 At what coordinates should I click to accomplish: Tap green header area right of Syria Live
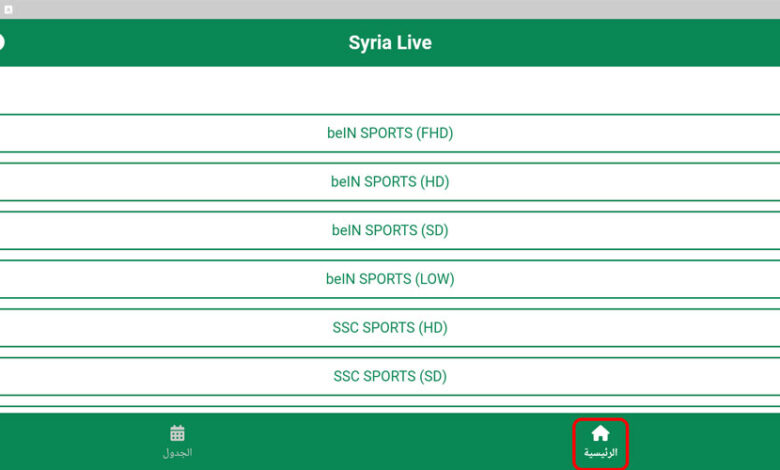[600, 43]
